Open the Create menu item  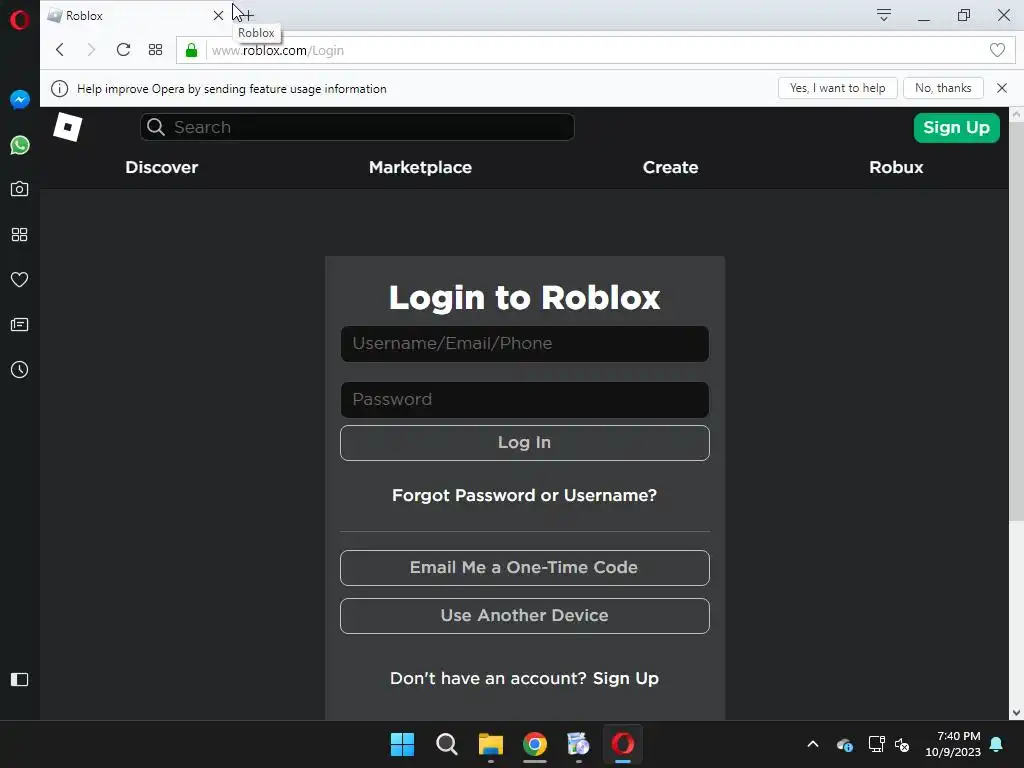pos(670,167)
